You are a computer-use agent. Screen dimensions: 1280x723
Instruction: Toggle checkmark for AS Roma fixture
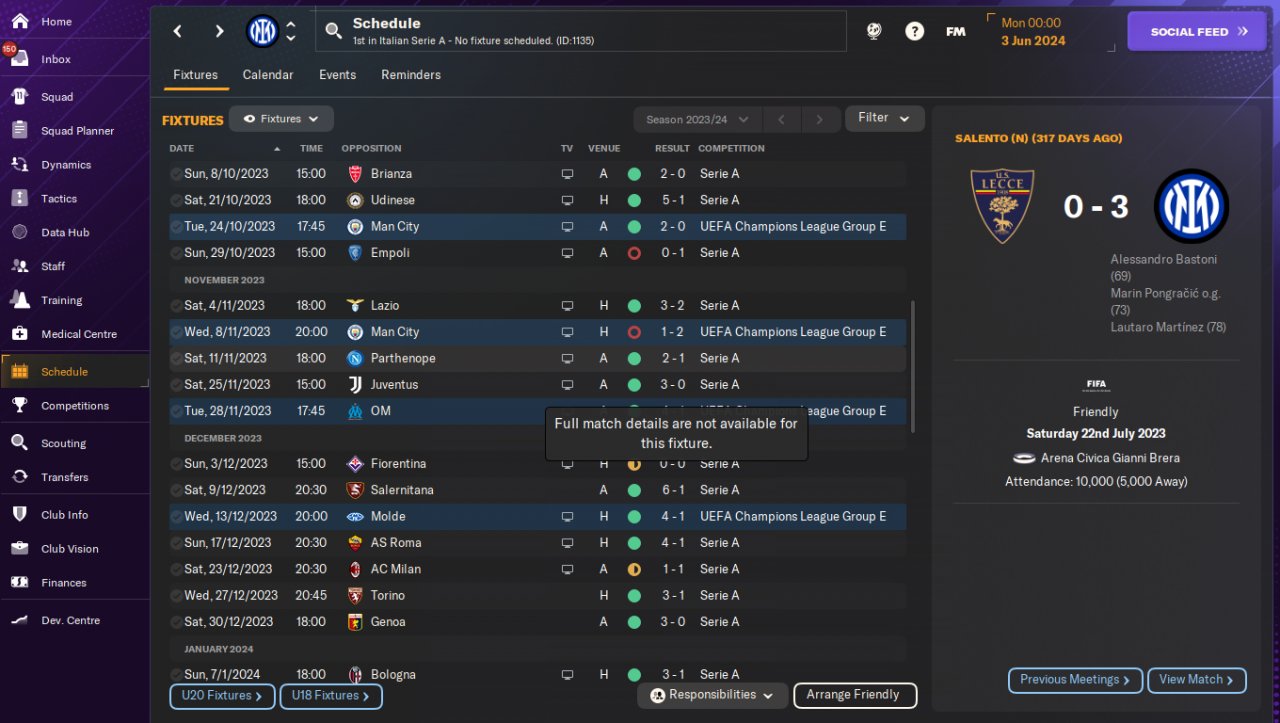pos(176,543)
